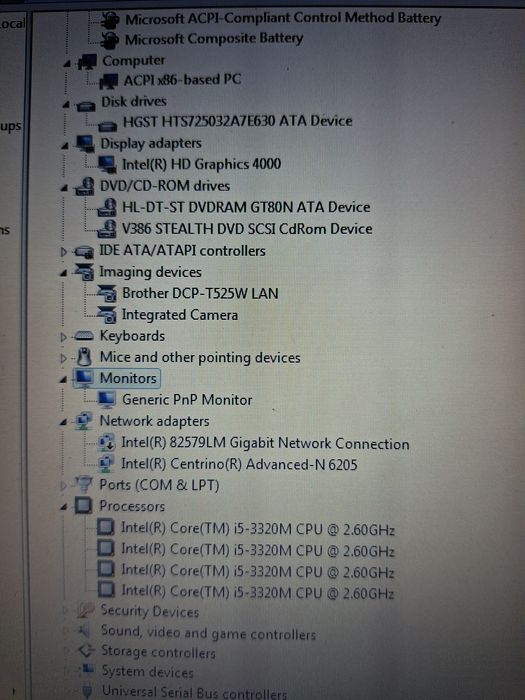
Task: Expand Mice and other pointing devices
Action: pos(63,358)
